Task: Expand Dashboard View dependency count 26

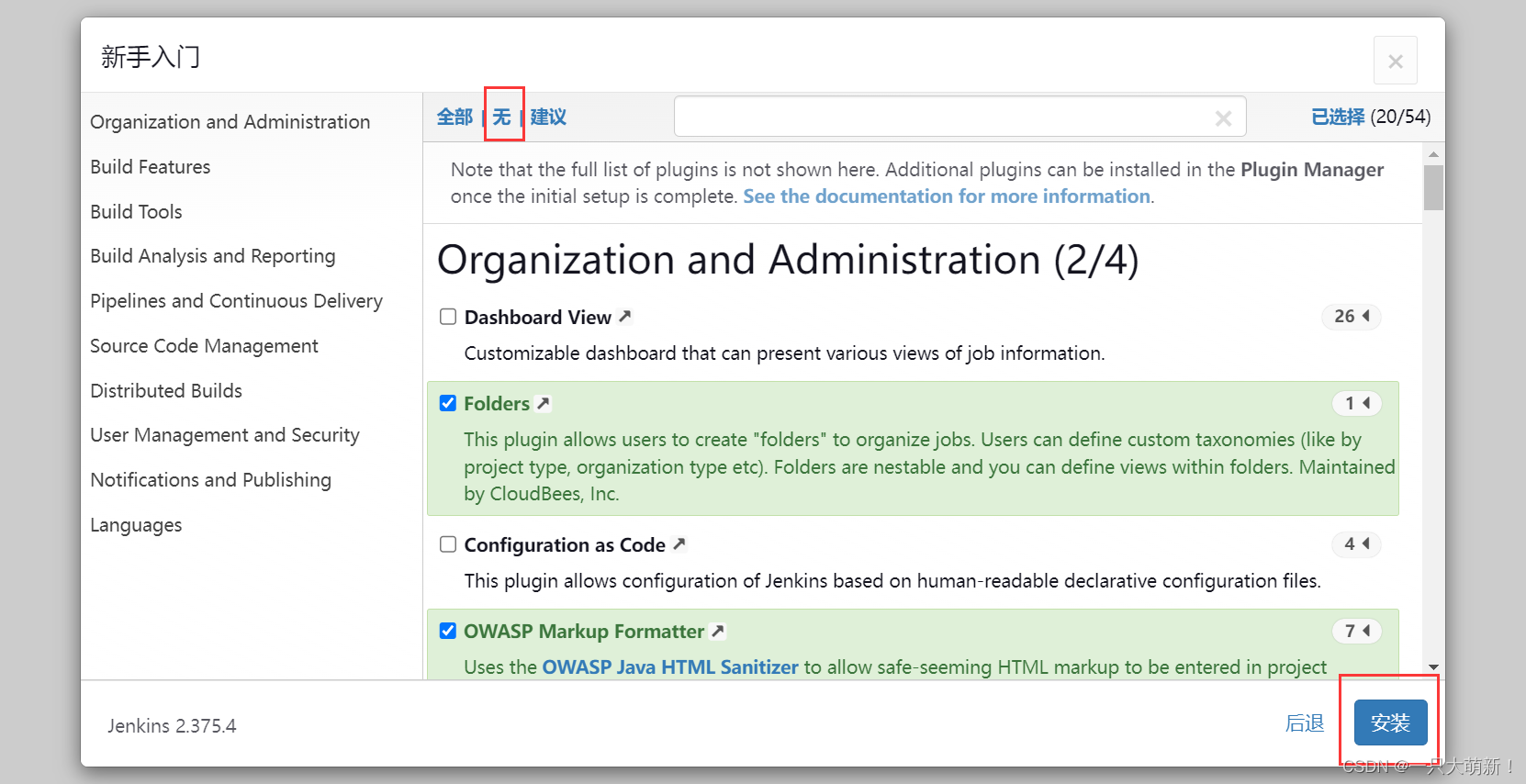Action: click(x=1352, y=317)
